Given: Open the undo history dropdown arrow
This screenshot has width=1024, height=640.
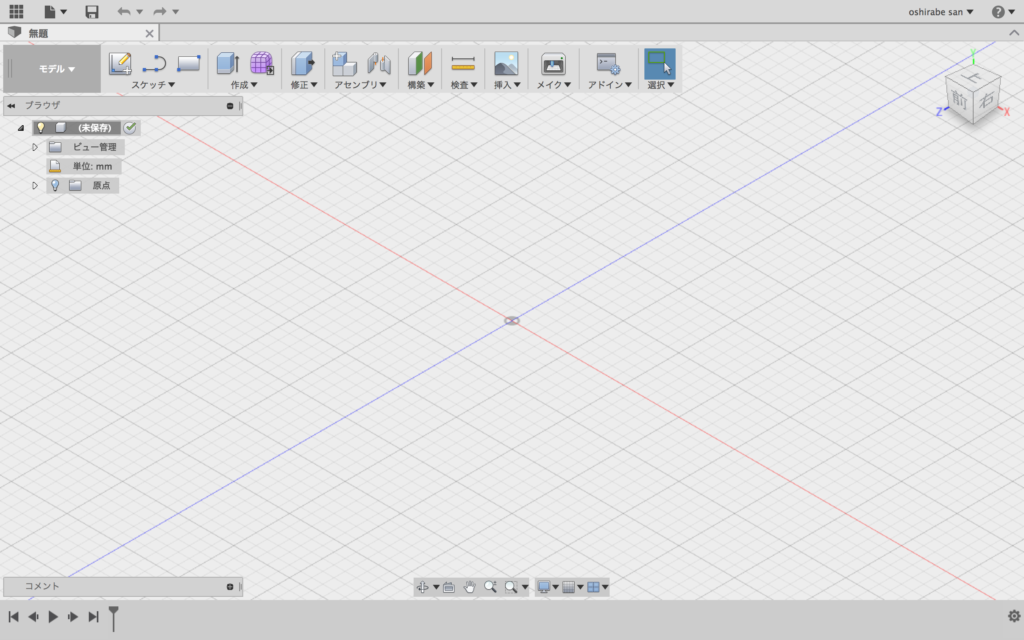Looking at the screenshot, I should tap(139, 12).
